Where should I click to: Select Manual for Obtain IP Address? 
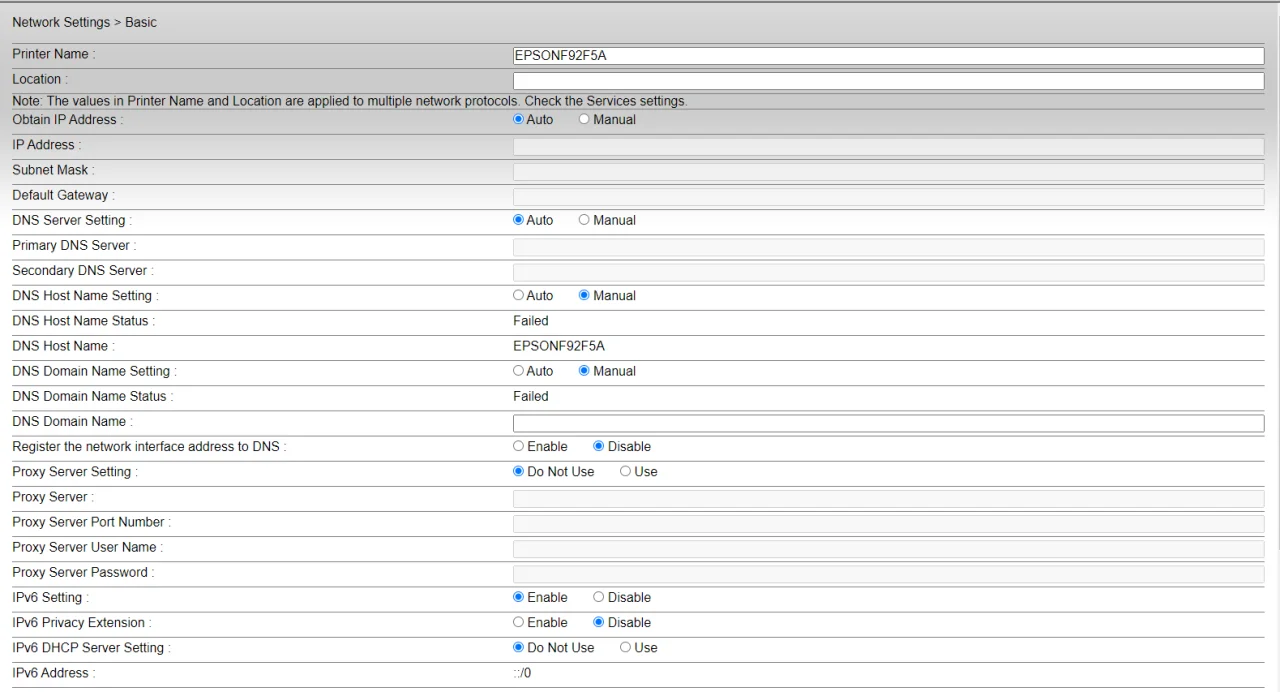(x=584, y=120)
